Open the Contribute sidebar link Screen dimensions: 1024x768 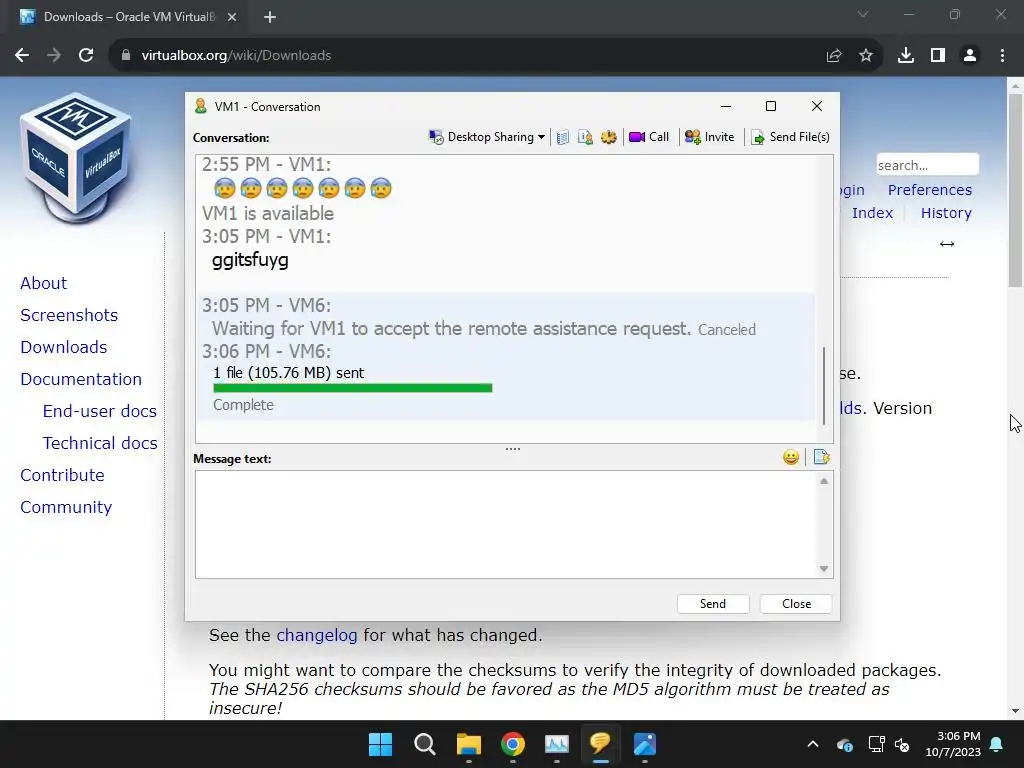click(62, 475)
